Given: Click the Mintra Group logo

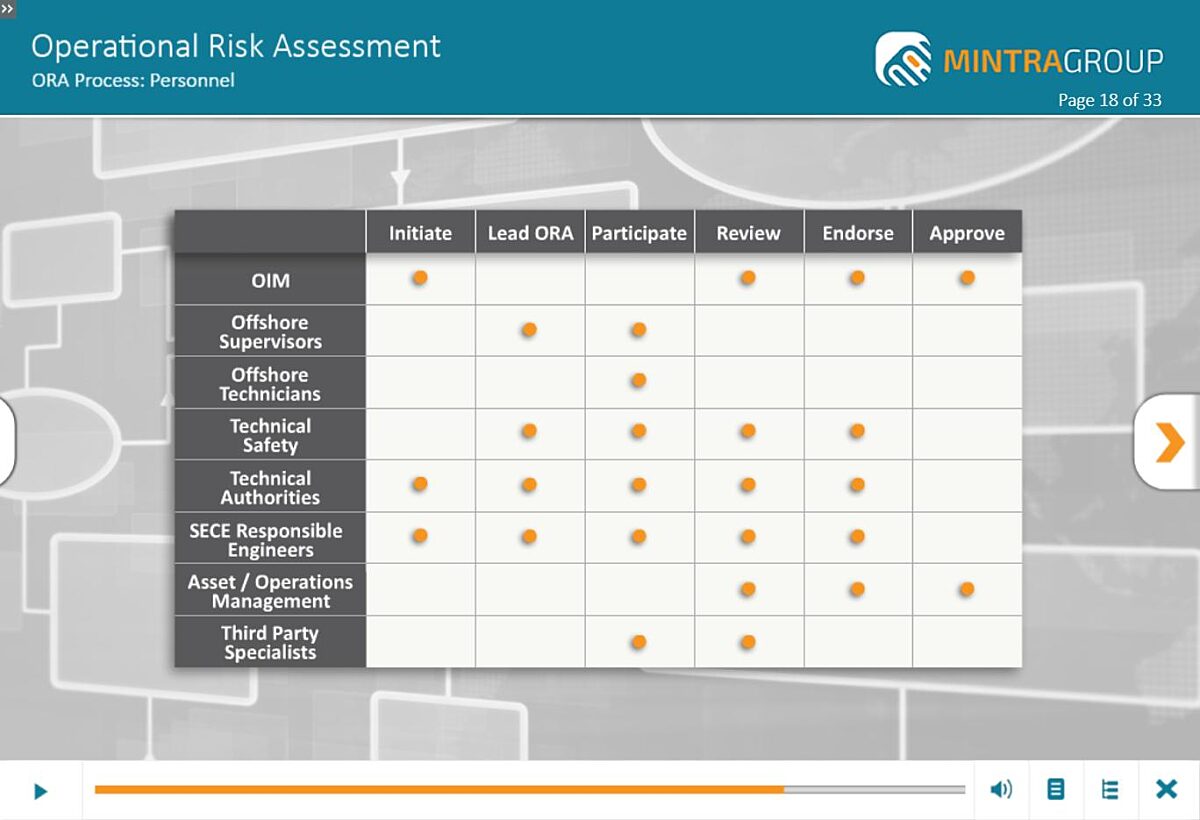Looking at the screenshot, I should [x=1019, y=59].
